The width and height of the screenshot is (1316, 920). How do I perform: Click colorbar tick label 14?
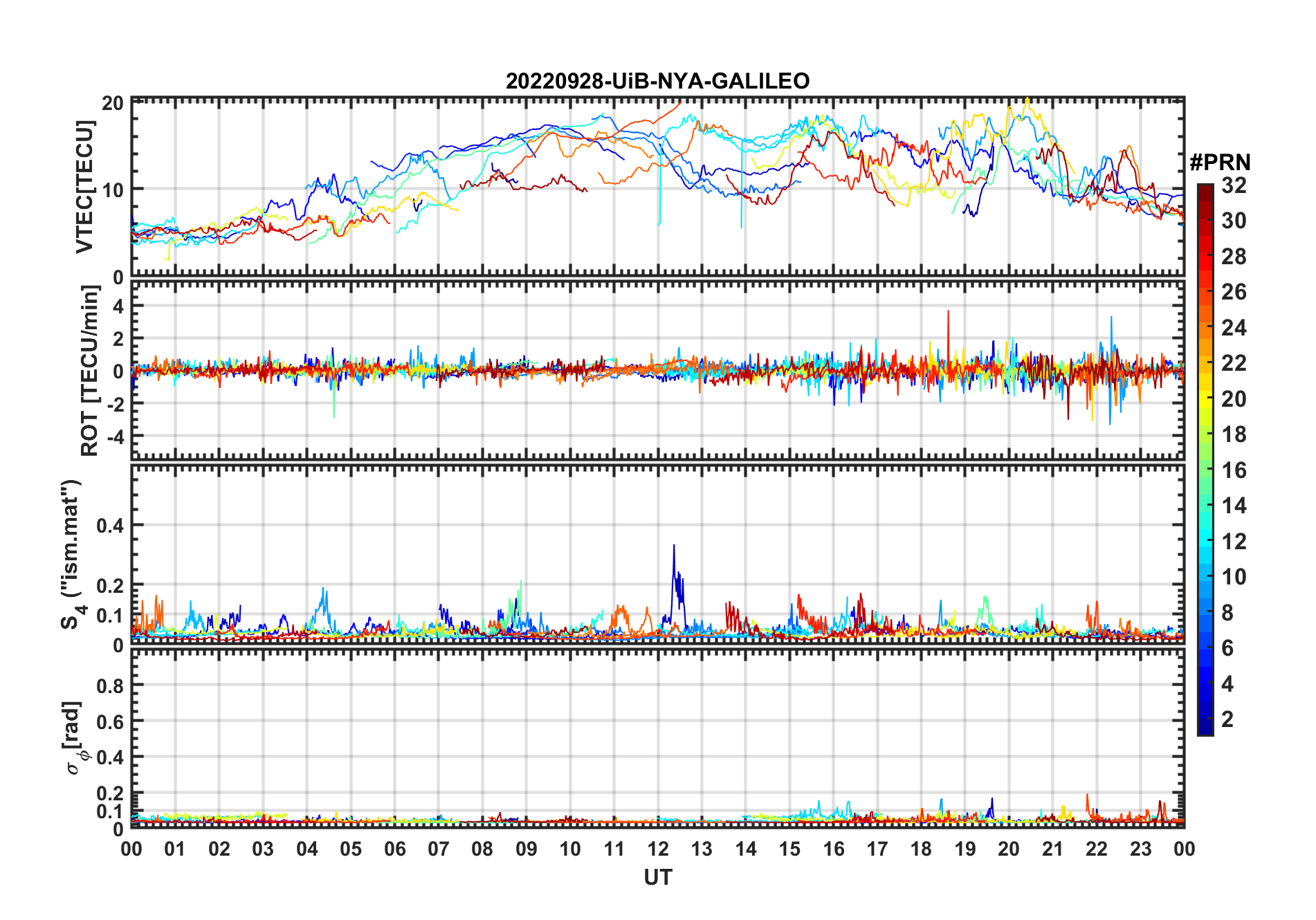click(x=1234, y=506)
